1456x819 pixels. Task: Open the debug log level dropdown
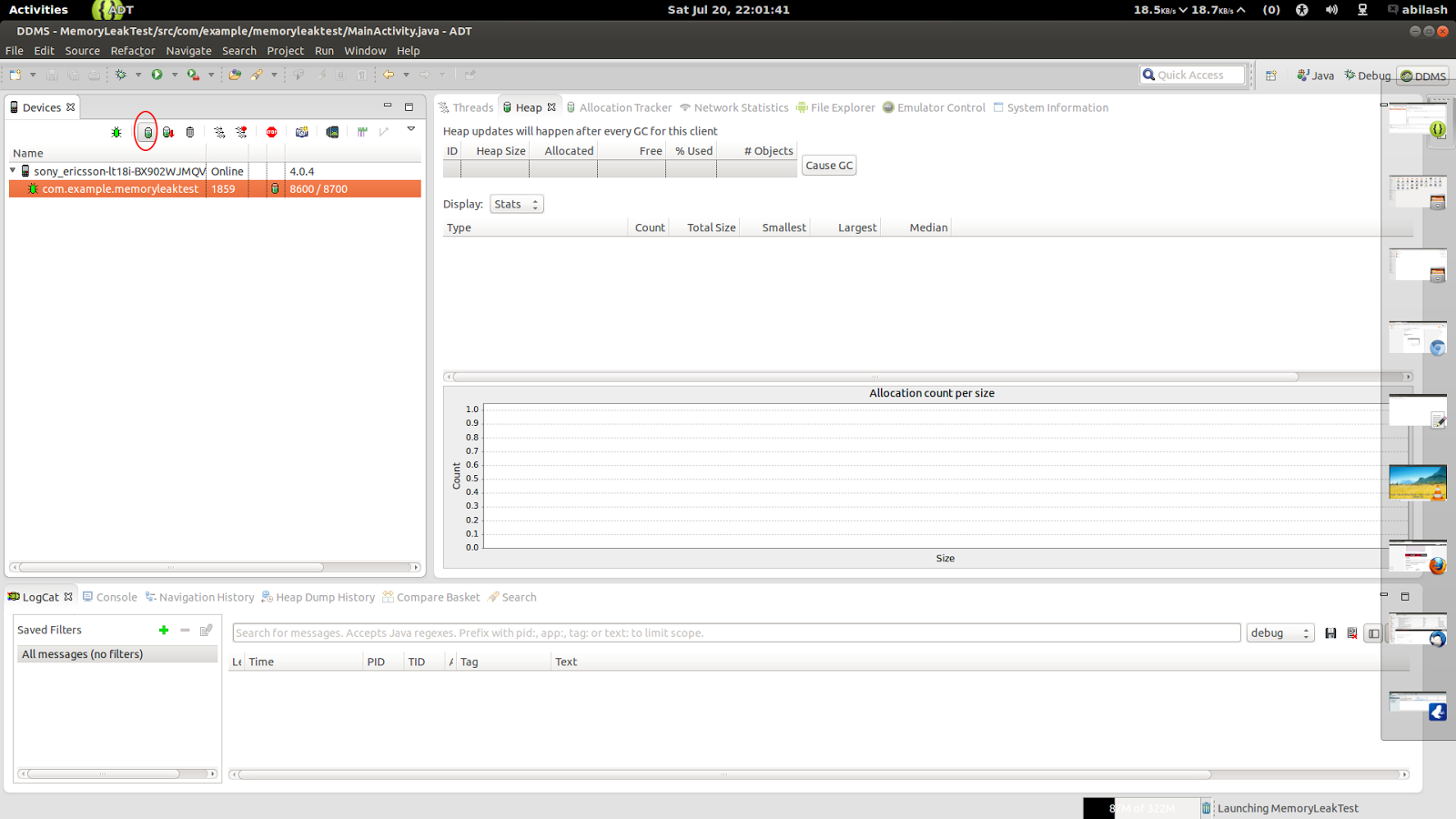(x=1279, y=632)
